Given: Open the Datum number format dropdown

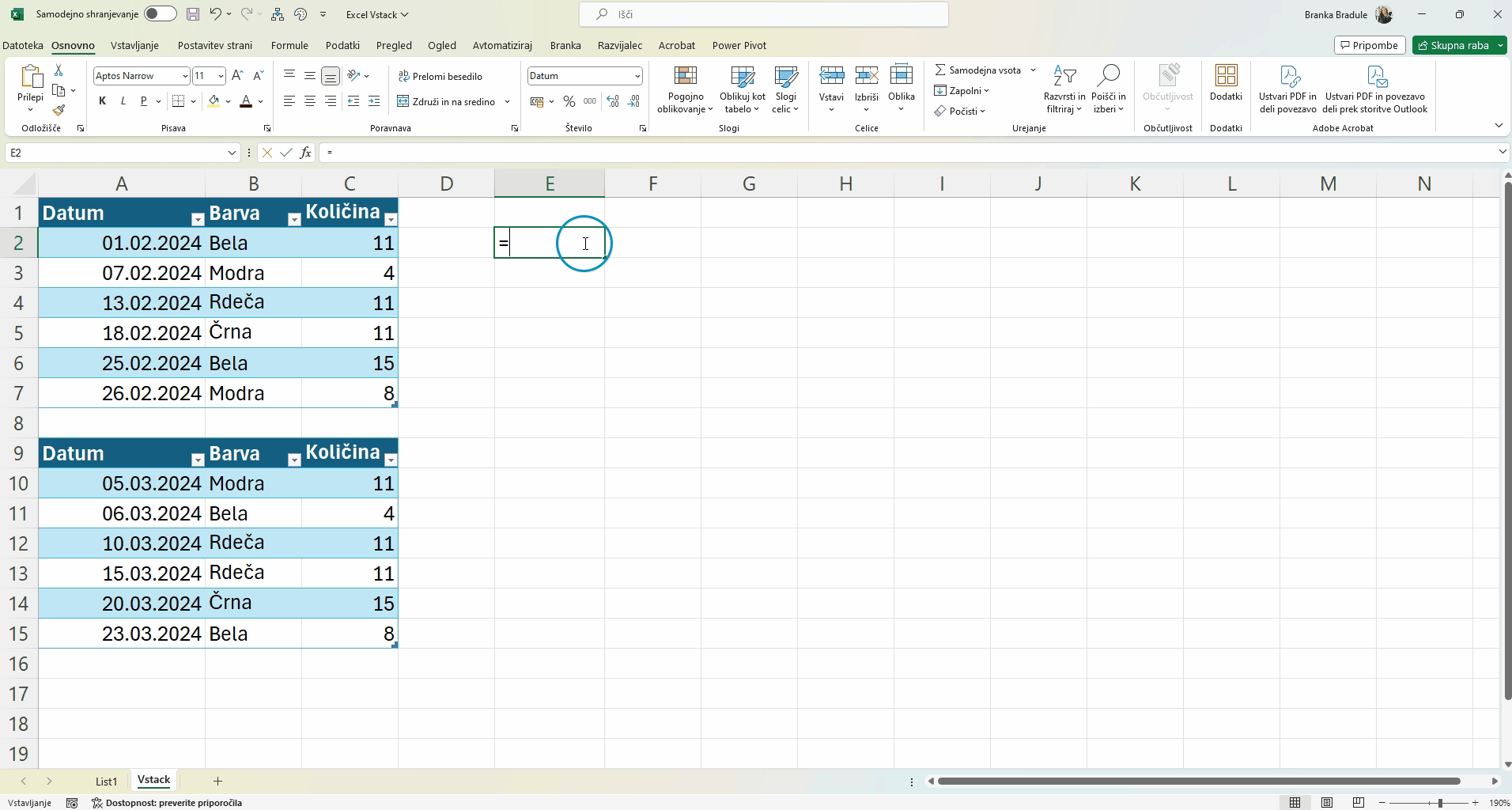Looking at the screenshot, I should 637,76.
